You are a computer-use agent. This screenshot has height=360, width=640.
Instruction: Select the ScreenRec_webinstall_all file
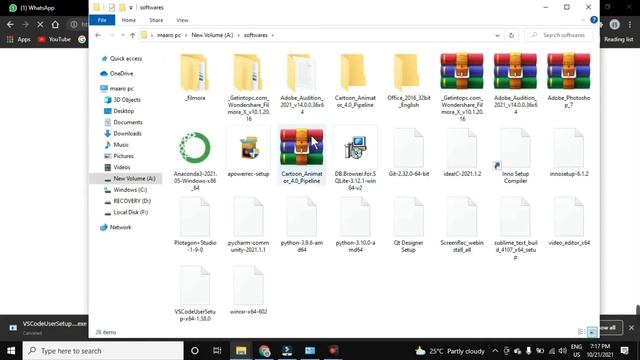click(x=462, y=225)
